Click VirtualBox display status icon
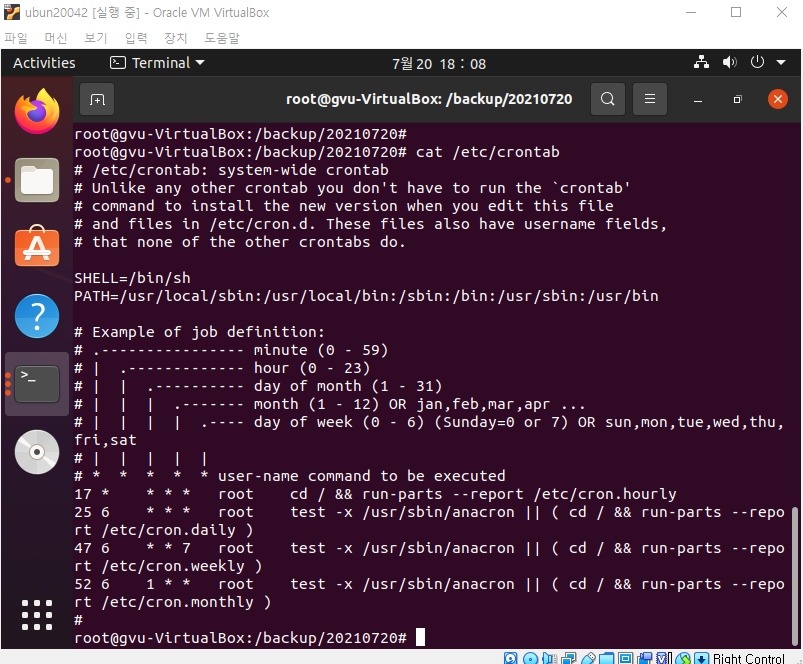The height and width of the screenshot is (664, 803). [625, 658]
